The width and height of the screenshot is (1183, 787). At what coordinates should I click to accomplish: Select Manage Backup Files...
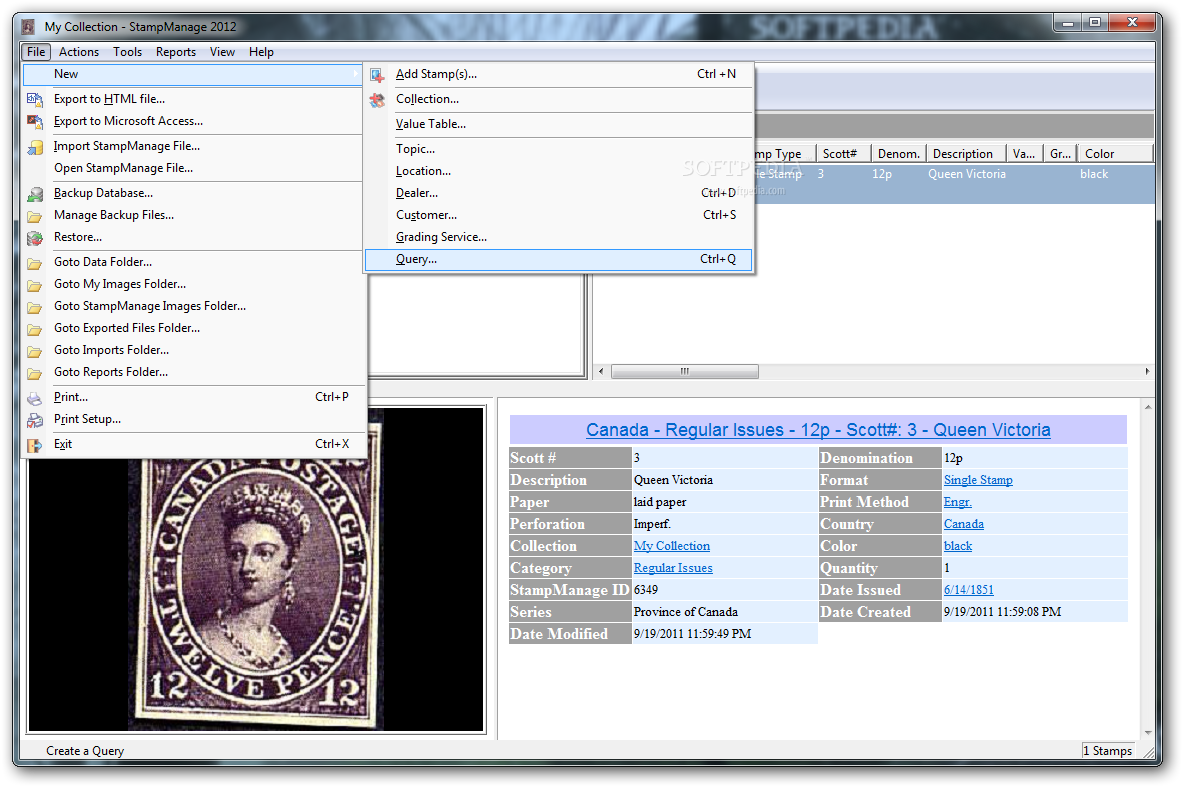pos(193,214)
